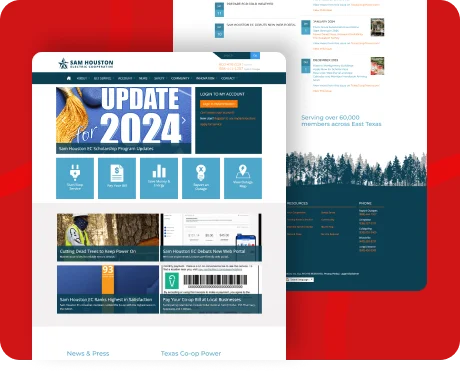Click the PHONE footer heading

(x=365, y=203)
